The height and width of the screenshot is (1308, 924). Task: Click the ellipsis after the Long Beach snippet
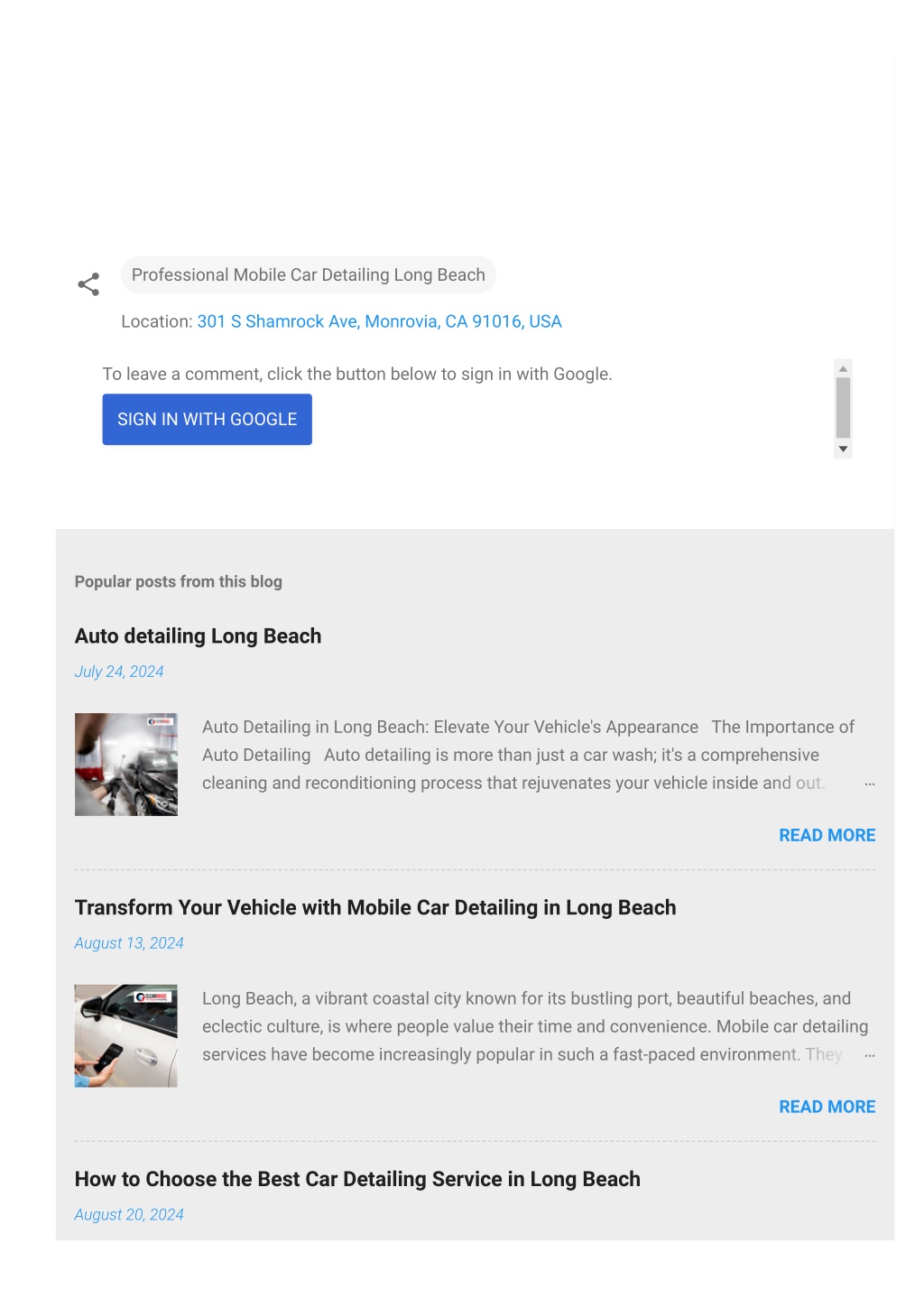pyautogui.click(x=869, y=1055)
